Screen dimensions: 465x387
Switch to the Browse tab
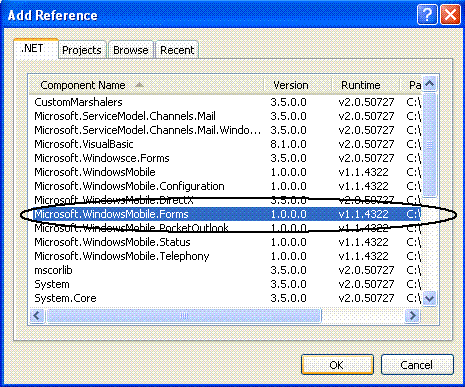(x=131, y=50)
